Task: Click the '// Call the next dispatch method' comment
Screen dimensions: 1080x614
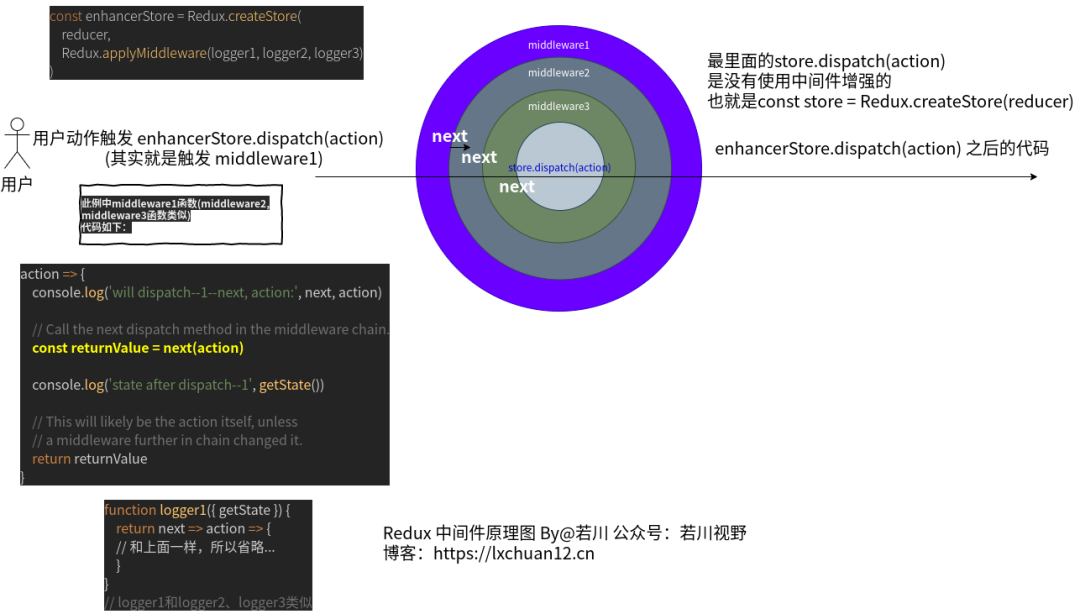Action: click(x=211, y=329)
